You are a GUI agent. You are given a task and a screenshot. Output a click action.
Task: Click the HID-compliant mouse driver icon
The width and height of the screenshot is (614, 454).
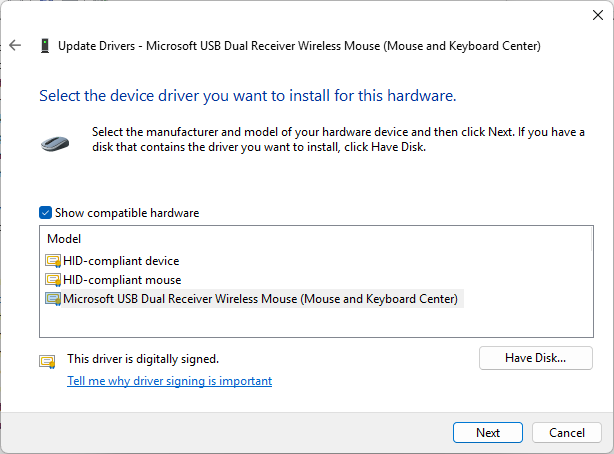[x=53, y=280]
